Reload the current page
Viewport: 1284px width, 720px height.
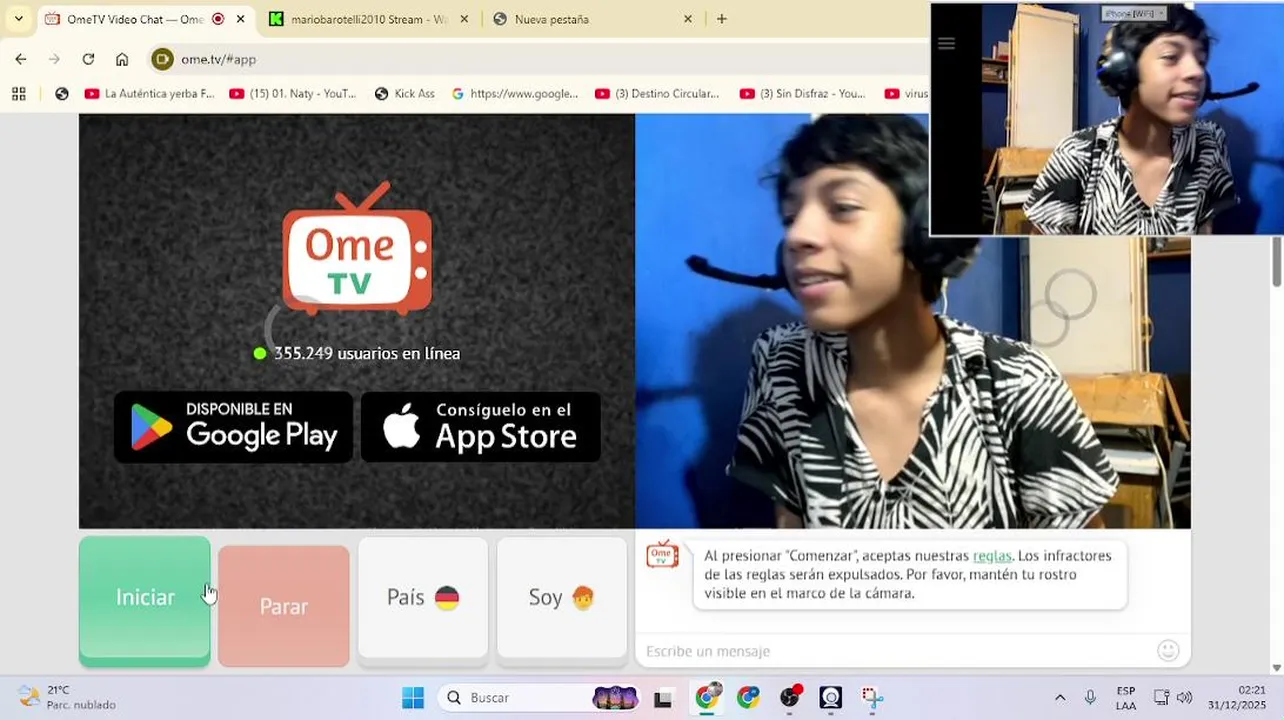(88, 59)
